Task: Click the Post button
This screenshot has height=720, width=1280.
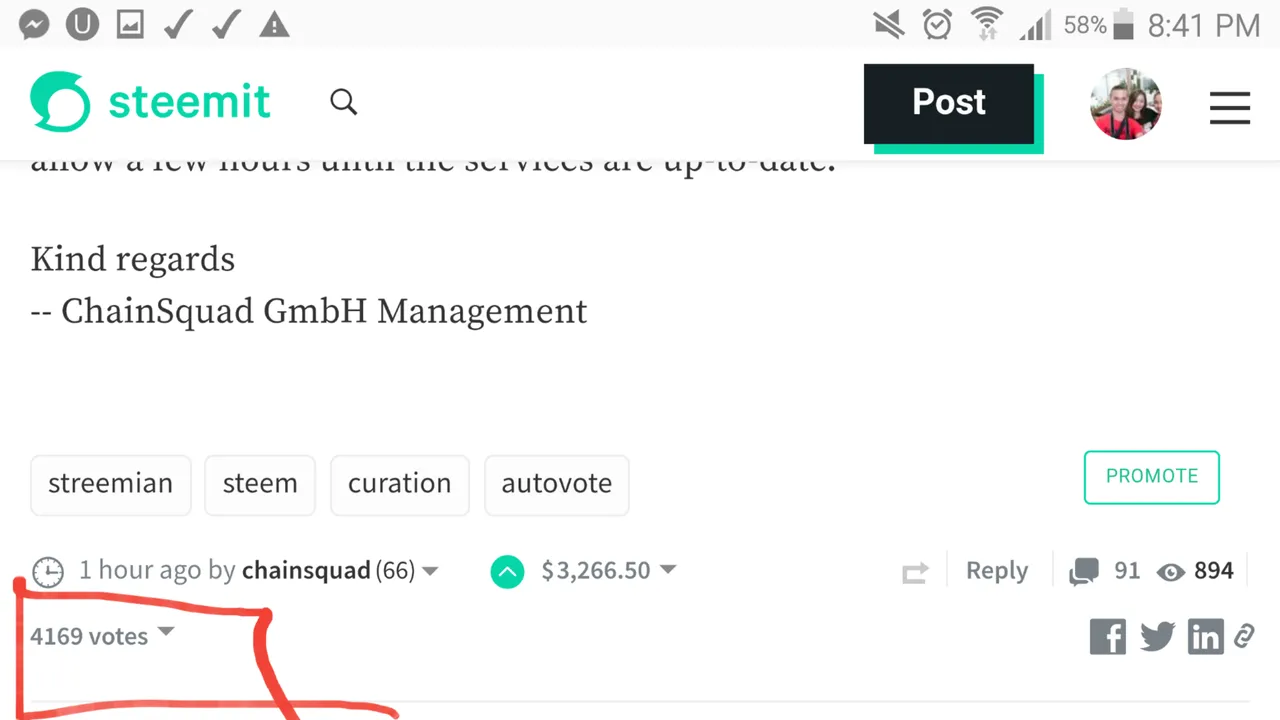Action: (949, 103)
